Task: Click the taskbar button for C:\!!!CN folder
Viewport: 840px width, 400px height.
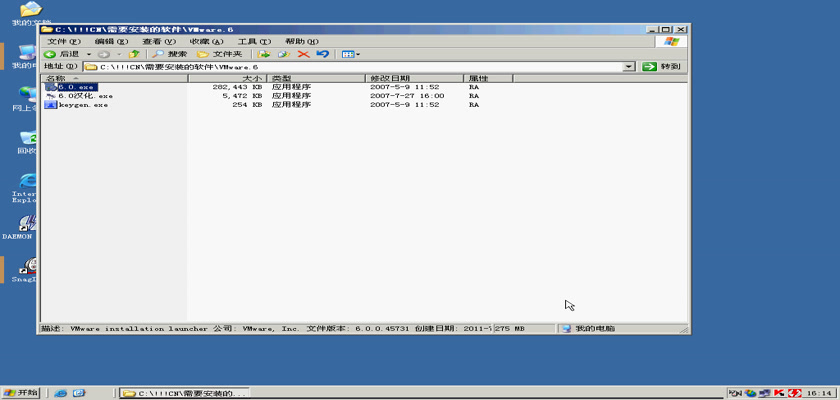Action: [184, 393]
